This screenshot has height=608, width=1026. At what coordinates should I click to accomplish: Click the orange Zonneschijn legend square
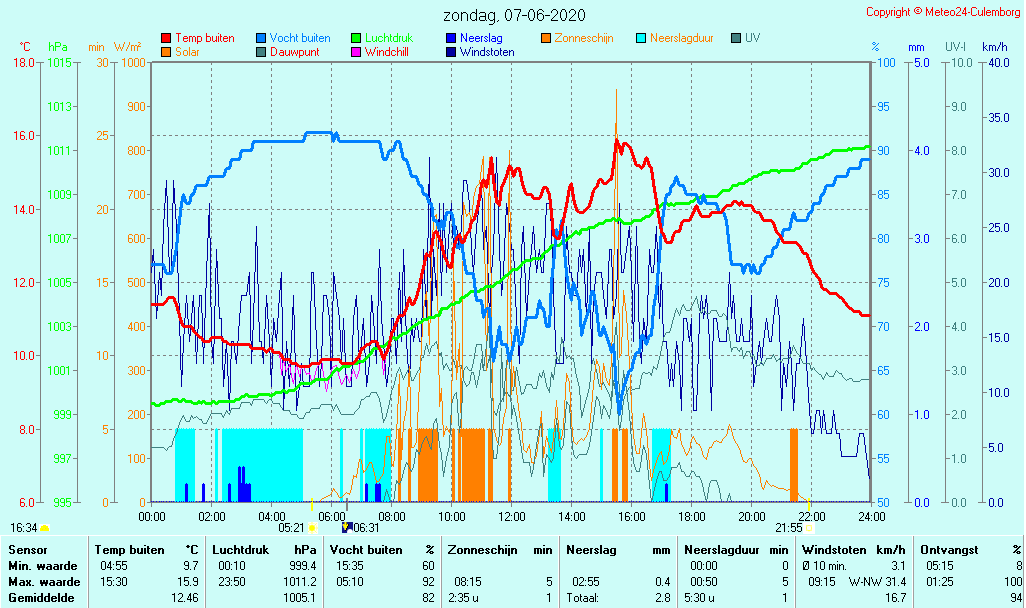[546, 39]
